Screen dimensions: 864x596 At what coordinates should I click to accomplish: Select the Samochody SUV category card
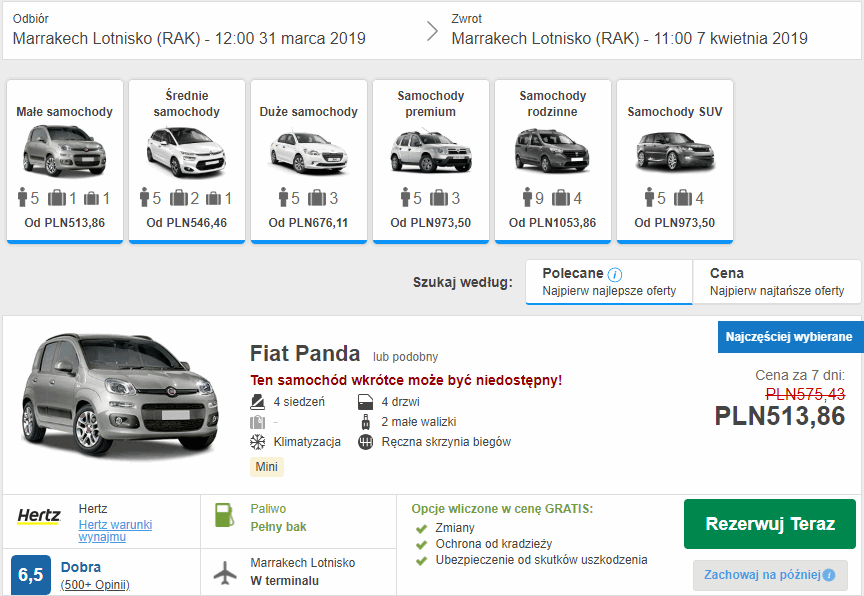(675, 161)
